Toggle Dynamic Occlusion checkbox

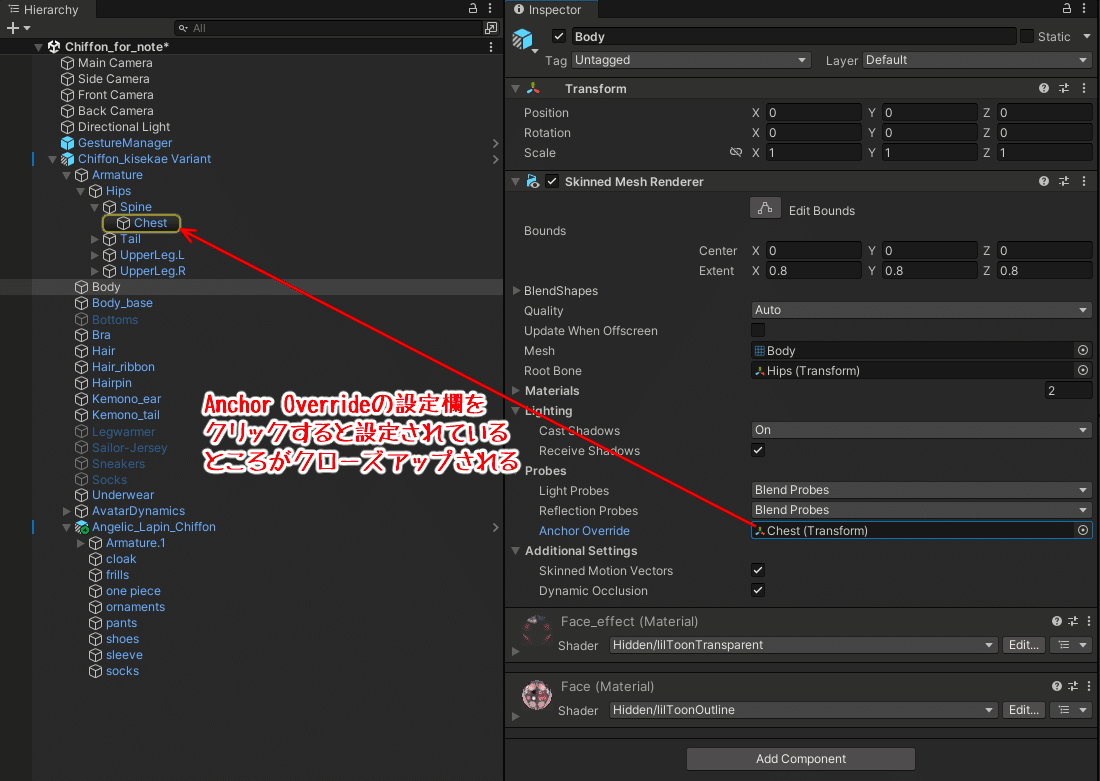click(x=758, y=590)
